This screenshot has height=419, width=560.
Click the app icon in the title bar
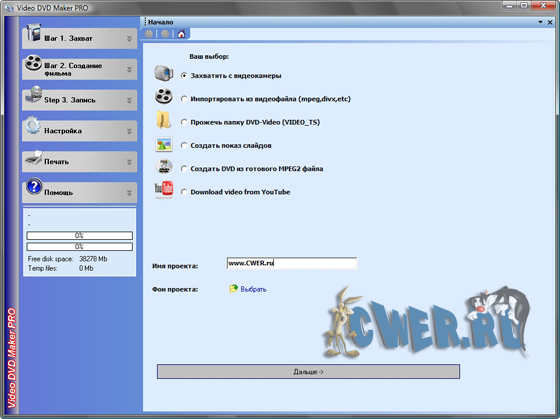pyautogui.click(x=9, y=8)
